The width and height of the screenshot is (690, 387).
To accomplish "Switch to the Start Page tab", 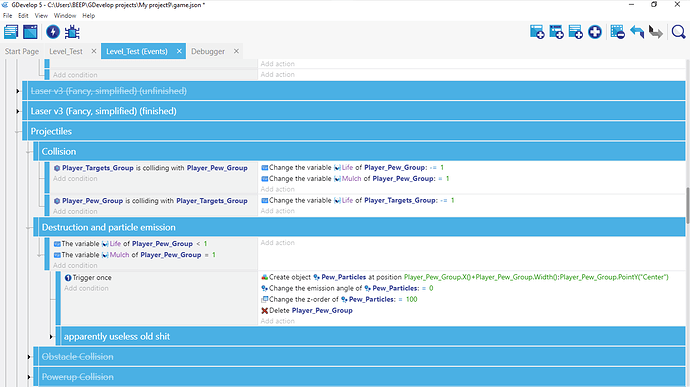I will [22, 52].
